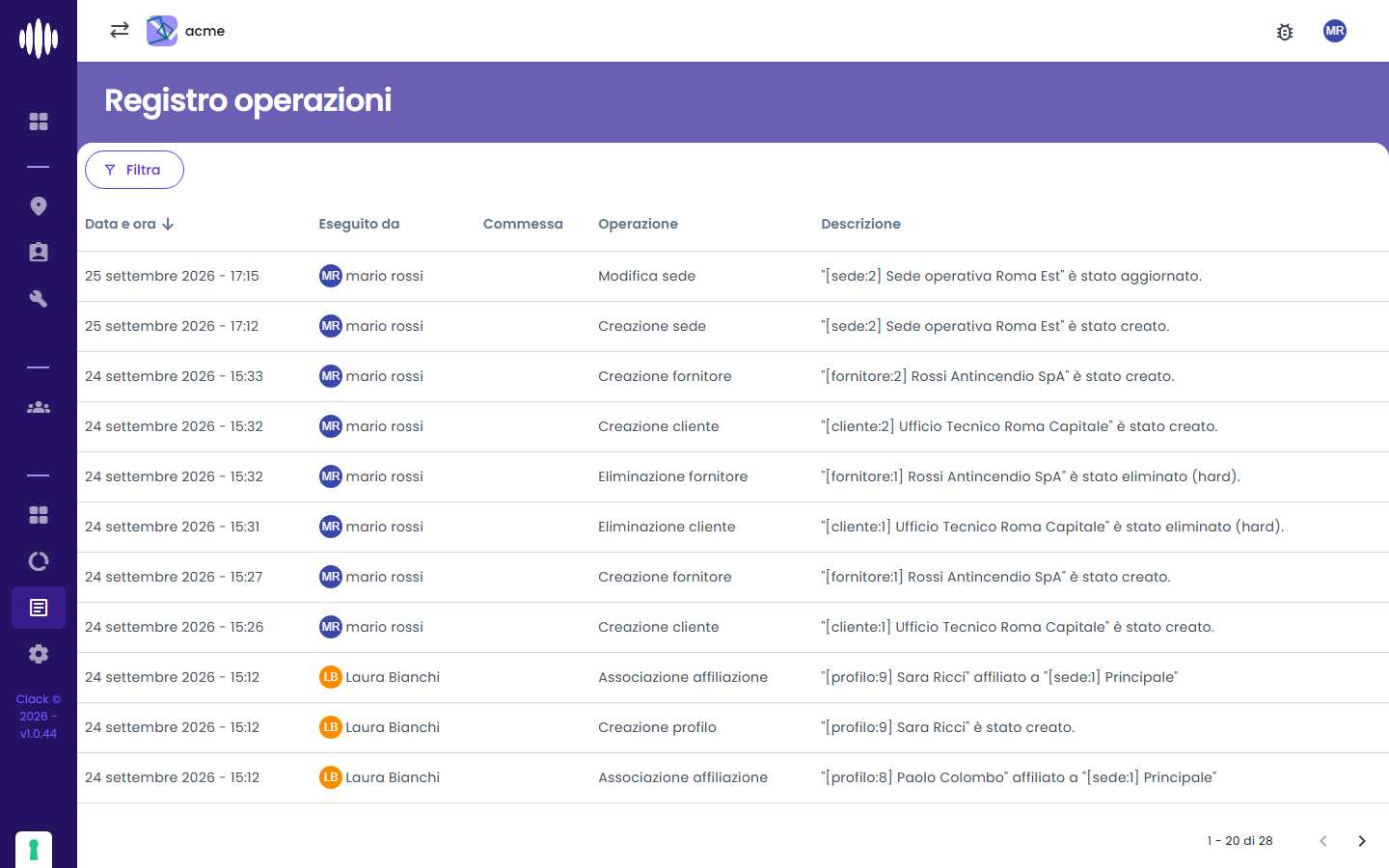Select the operations log sidebar icon
This screenshot has height=868, width=1389.
click(x=39, y=608)
